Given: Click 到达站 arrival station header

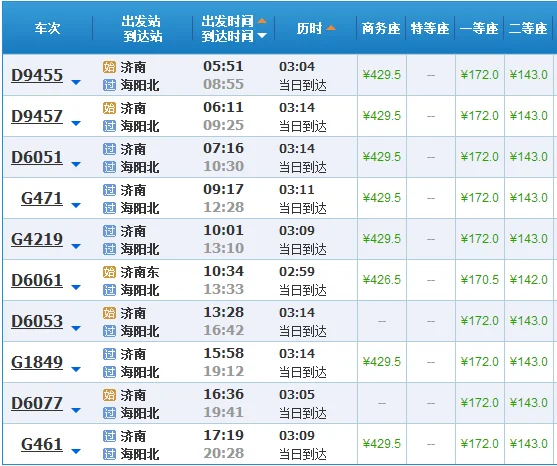Looking at the screenshot, I should tap(143, 36).
